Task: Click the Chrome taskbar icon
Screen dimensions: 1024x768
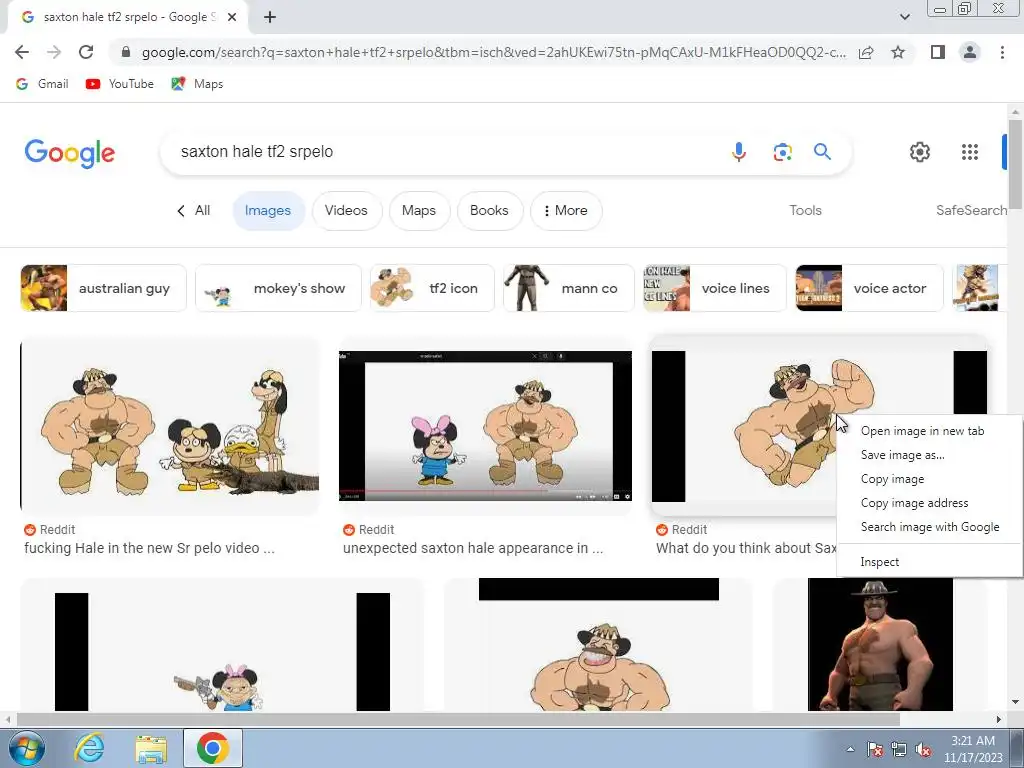Action: coord(213,748)
